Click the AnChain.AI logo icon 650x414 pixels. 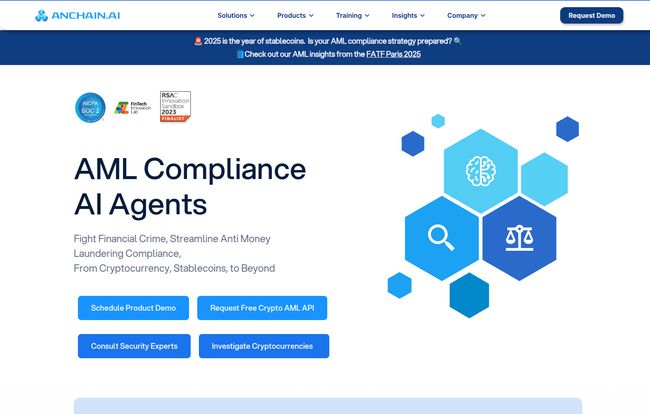click(x=41, y=16)
